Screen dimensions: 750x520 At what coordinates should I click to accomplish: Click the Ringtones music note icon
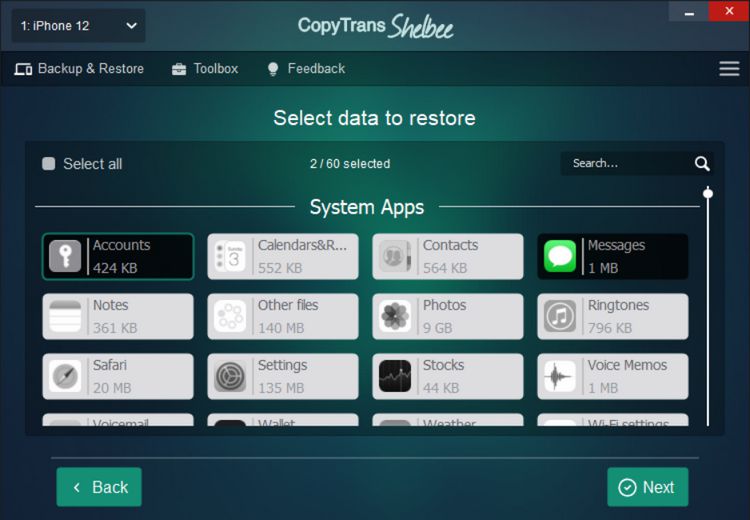pyautogui.click(x=560, y=316)
